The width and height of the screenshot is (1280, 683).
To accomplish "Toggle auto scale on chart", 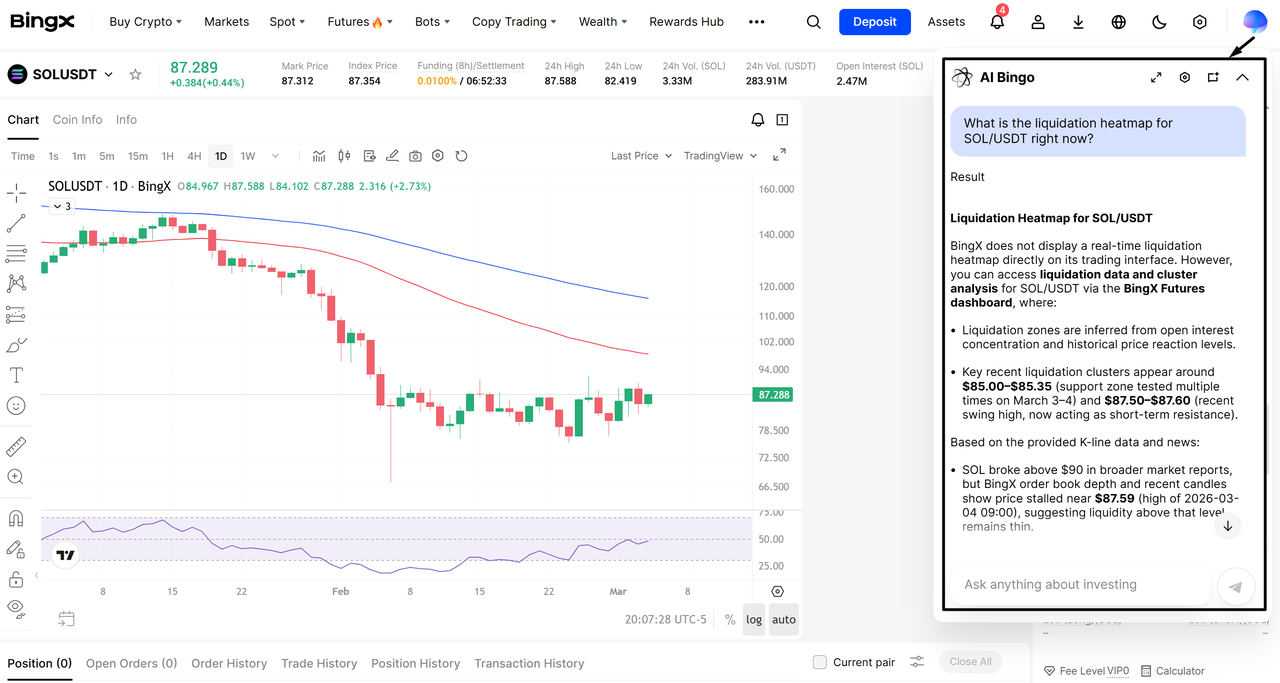I will click(784, 620).
